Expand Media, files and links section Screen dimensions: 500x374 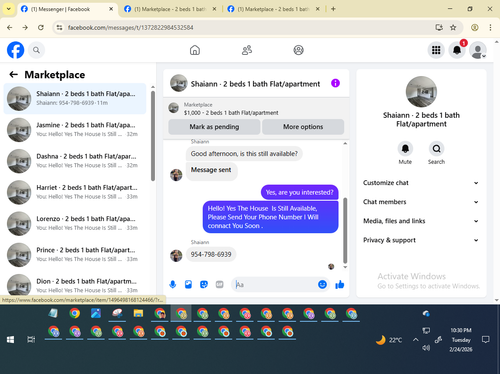421,221
